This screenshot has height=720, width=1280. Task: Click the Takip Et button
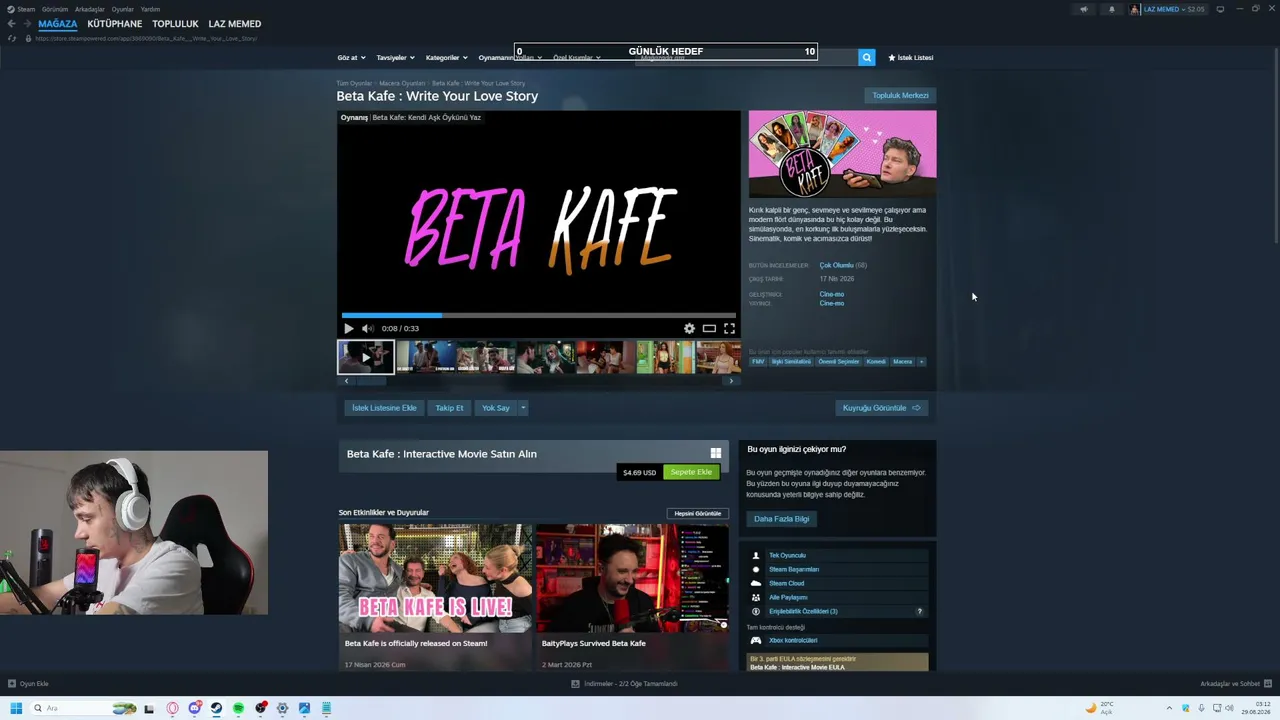[449, 408]
